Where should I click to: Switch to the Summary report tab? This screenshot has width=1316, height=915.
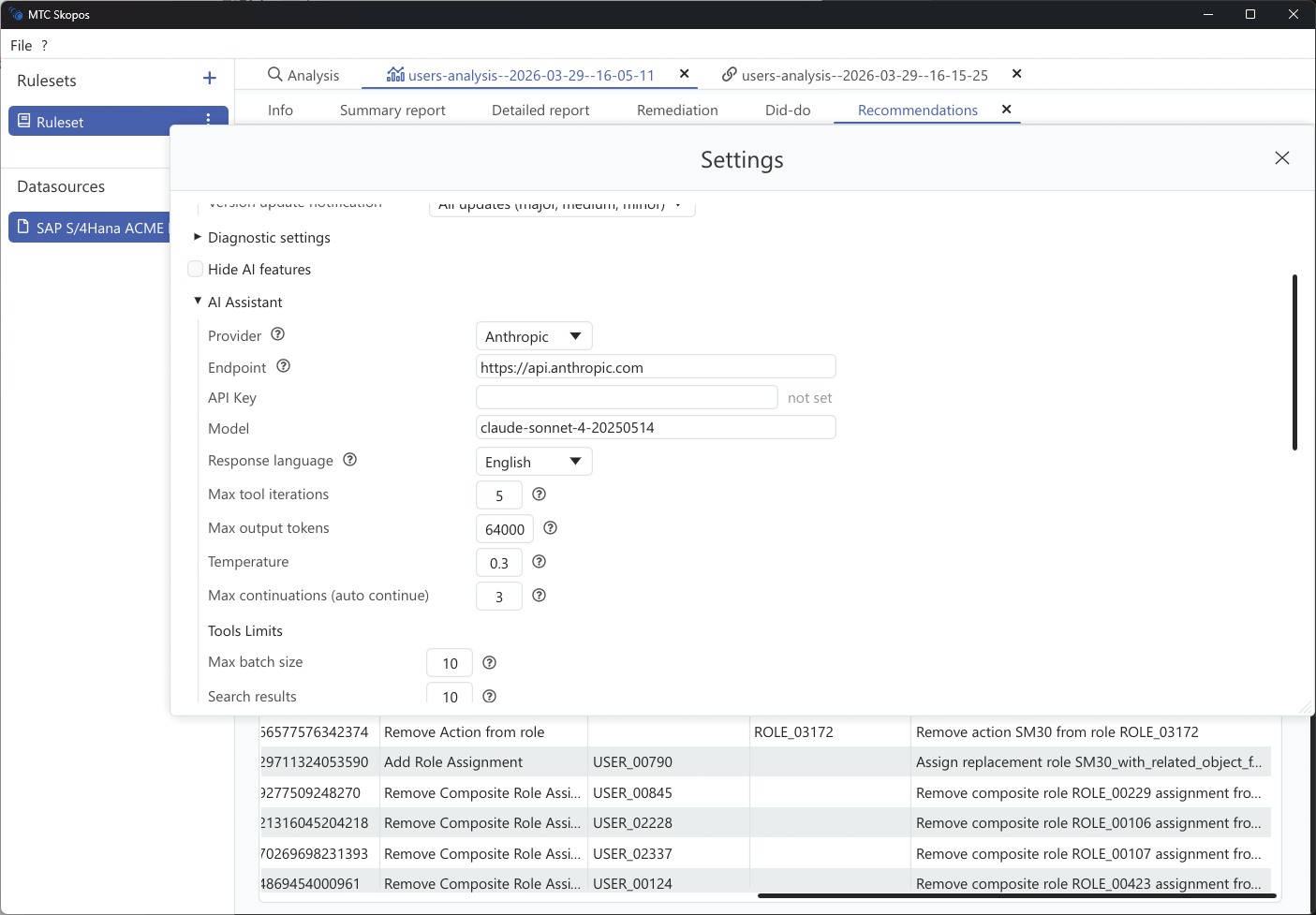(392, 110)
